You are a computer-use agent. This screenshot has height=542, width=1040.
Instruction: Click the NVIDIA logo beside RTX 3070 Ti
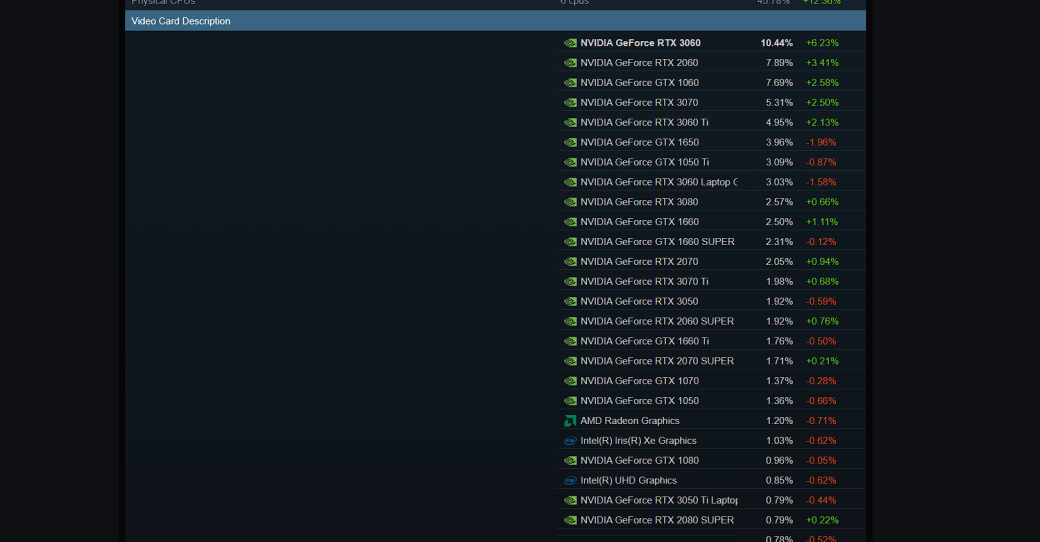[x=570, y=281]
